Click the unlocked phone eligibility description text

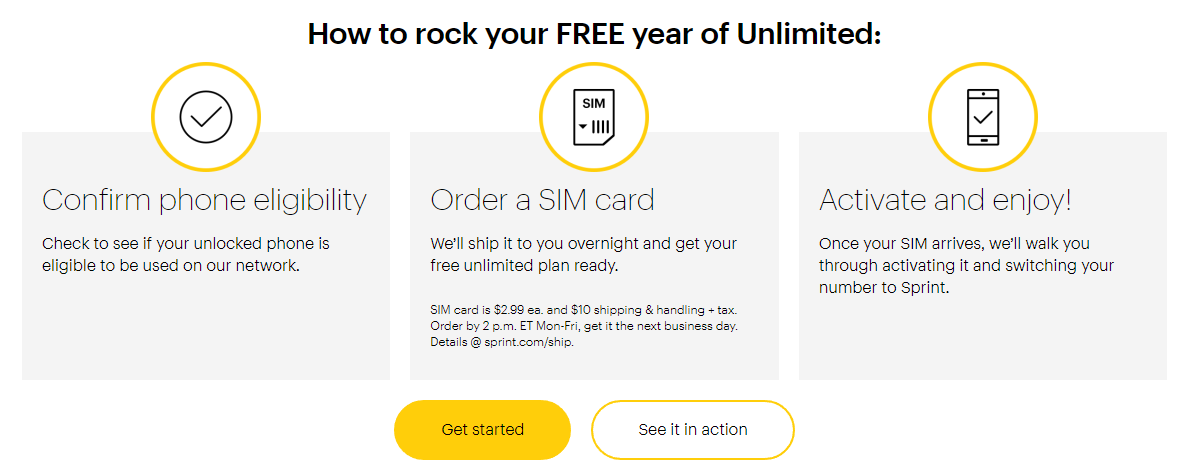[186, 254]
